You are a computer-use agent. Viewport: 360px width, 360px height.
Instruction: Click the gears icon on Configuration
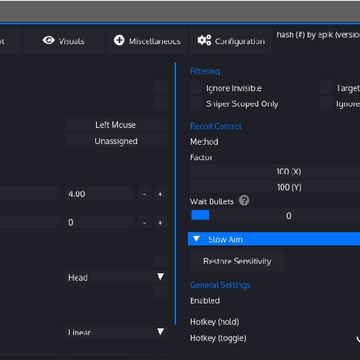(204, 41)
